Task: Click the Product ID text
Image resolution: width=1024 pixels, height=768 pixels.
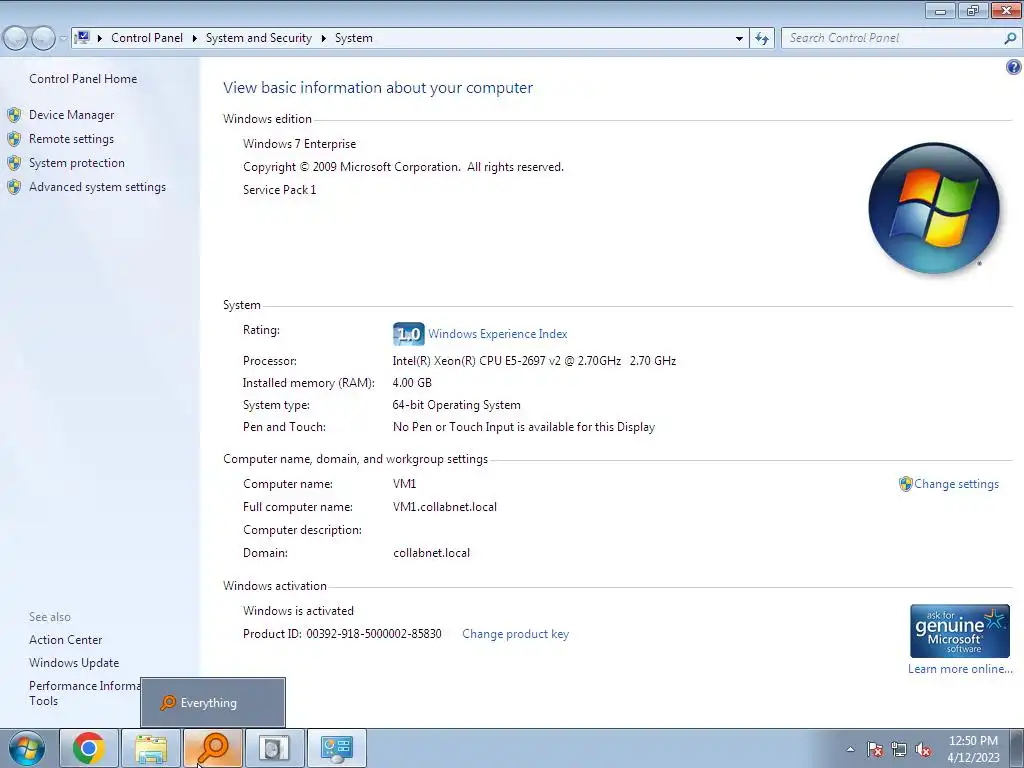Action: 342,634
